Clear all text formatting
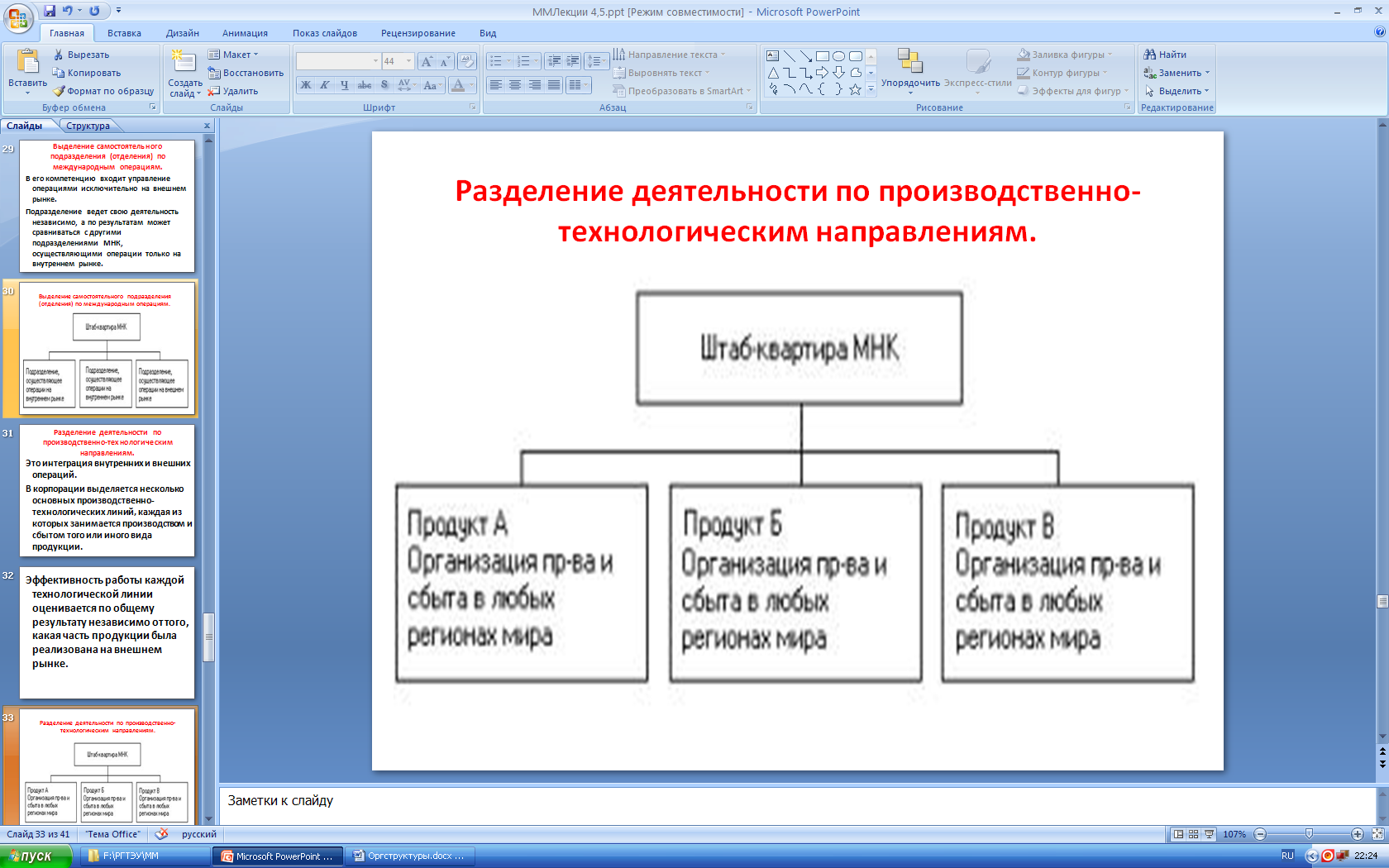Screen dimensions: 1389x868 [467, 61]
